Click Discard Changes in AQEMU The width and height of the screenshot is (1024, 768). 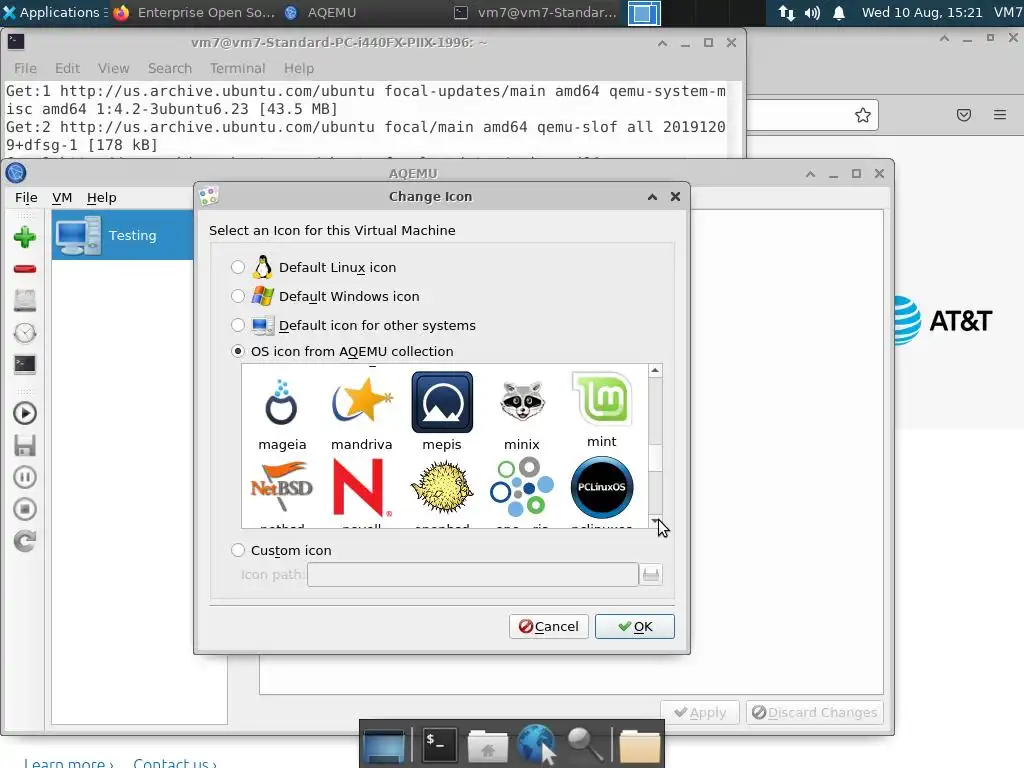click(814, 712)
